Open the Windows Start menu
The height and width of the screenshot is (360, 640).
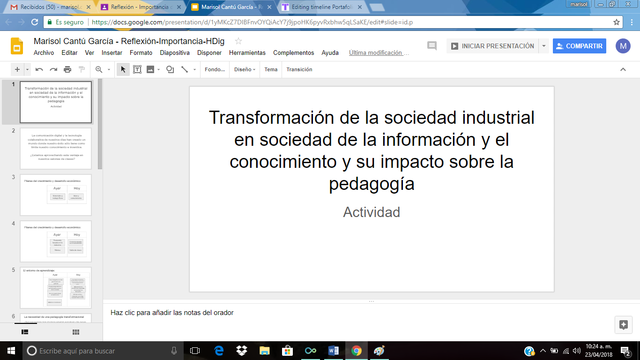point(11,351)
